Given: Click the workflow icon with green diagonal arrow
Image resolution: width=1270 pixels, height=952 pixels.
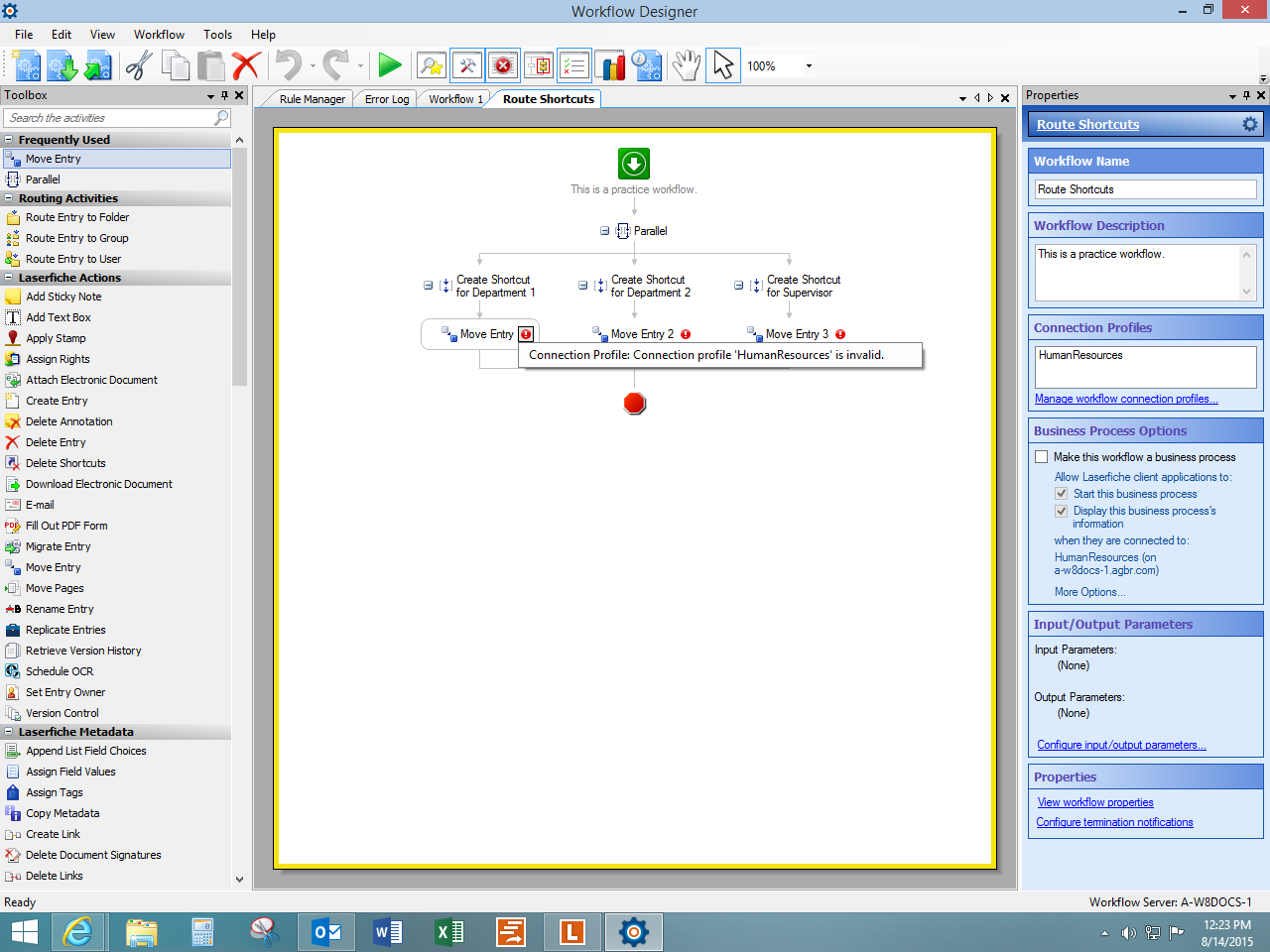Looking at the screenshot, I should (x=97, y=66).
